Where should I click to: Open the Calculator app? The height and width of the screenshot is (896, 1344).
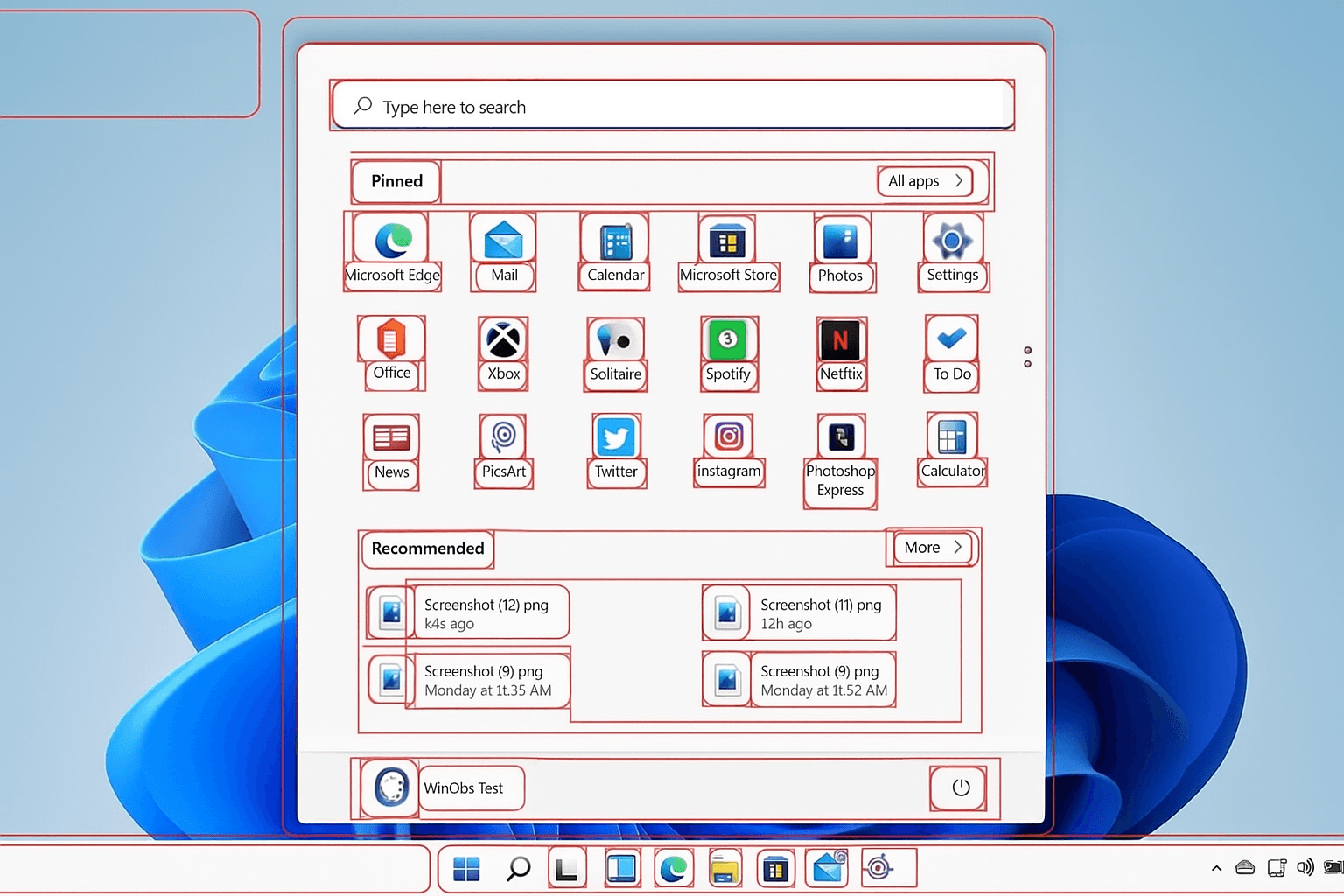[x=952, y=437]
